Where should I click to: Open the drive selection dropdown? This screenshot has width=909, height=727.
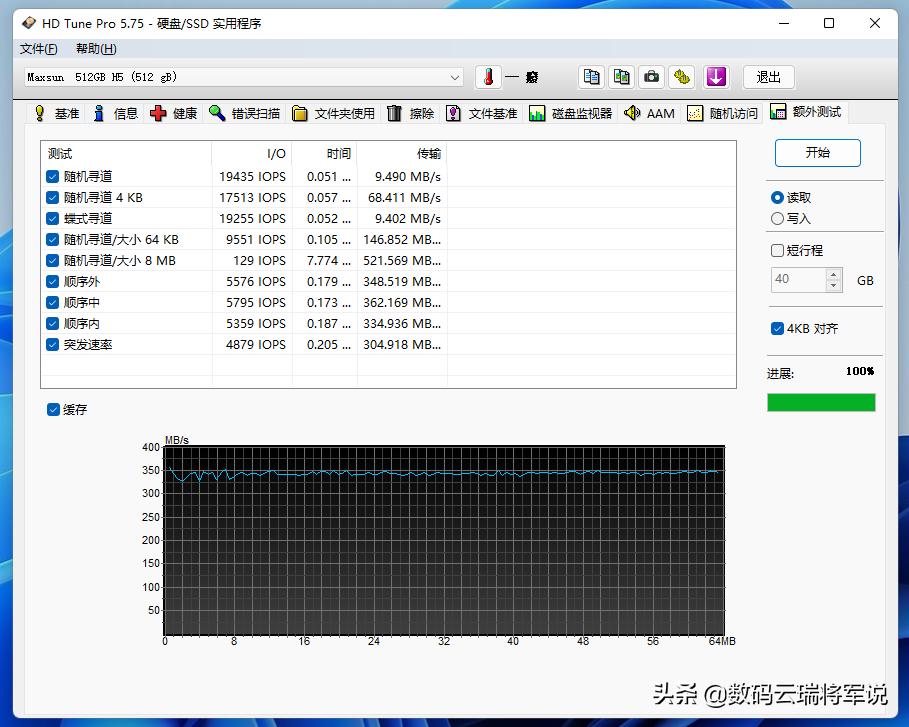point(456,76)
